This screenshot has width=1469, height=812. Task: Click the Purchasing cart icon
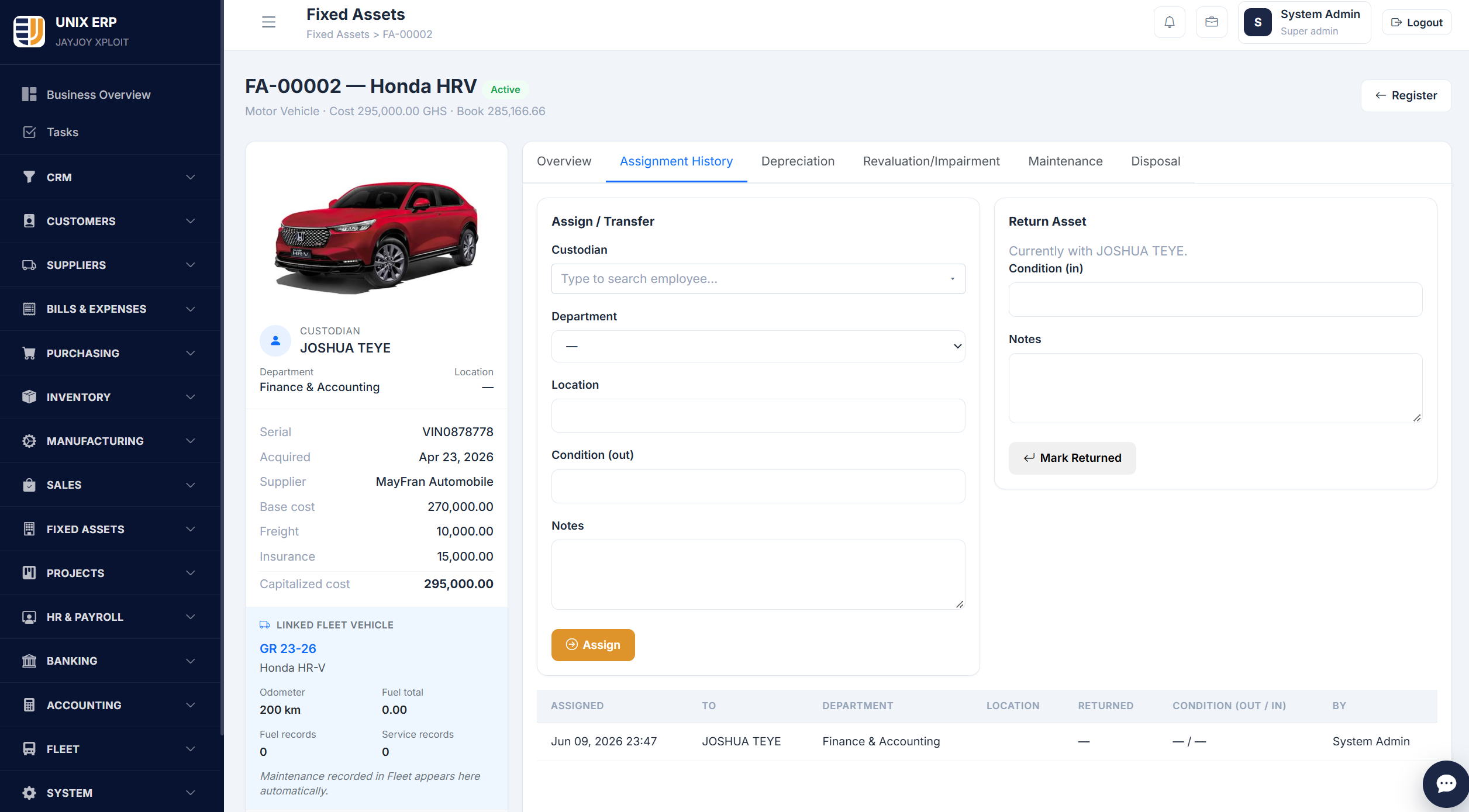tap(29, 353)
